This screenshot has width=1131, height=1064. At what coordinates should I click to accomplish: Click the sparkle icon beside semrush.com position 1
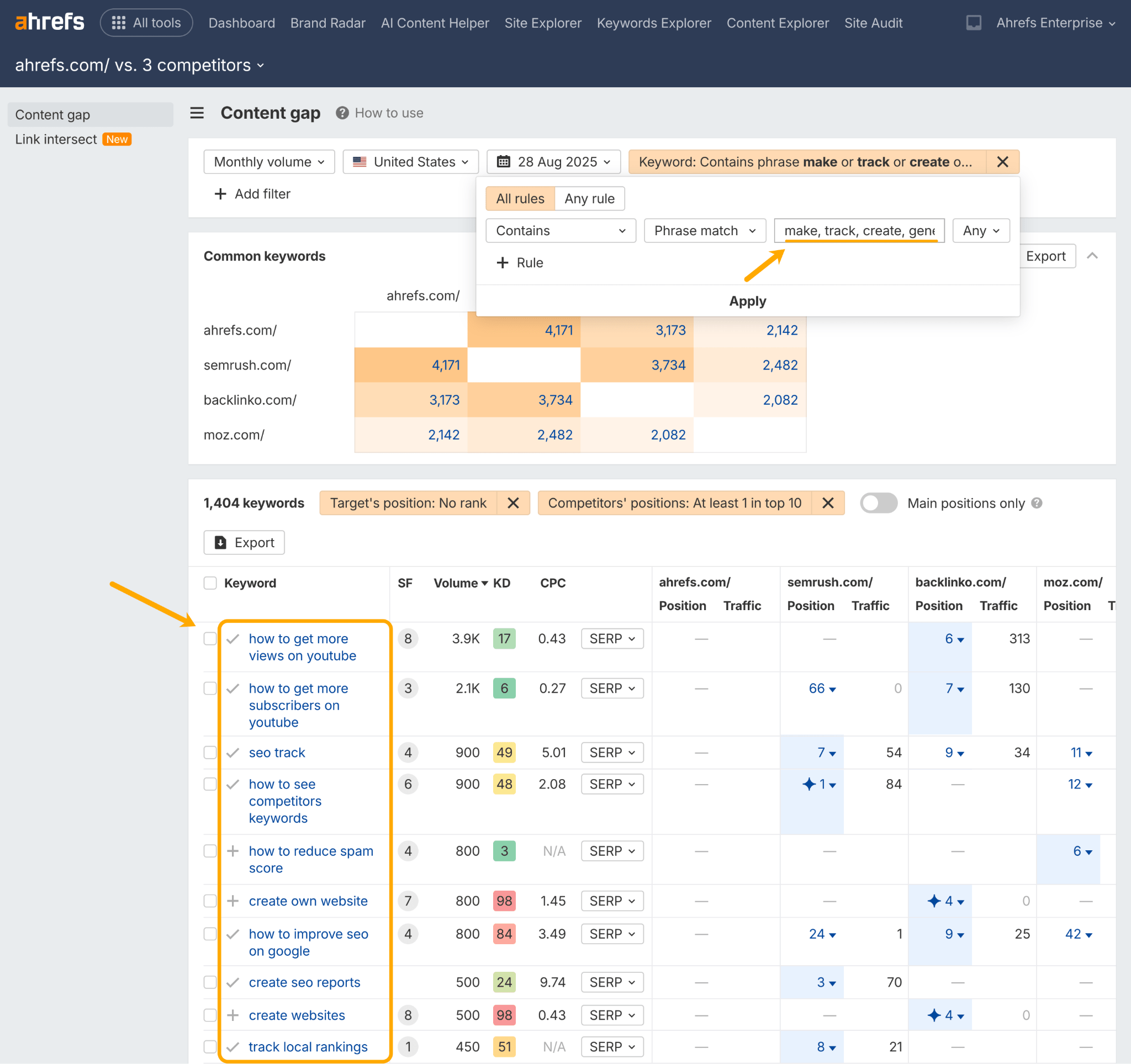click(809, 784)
